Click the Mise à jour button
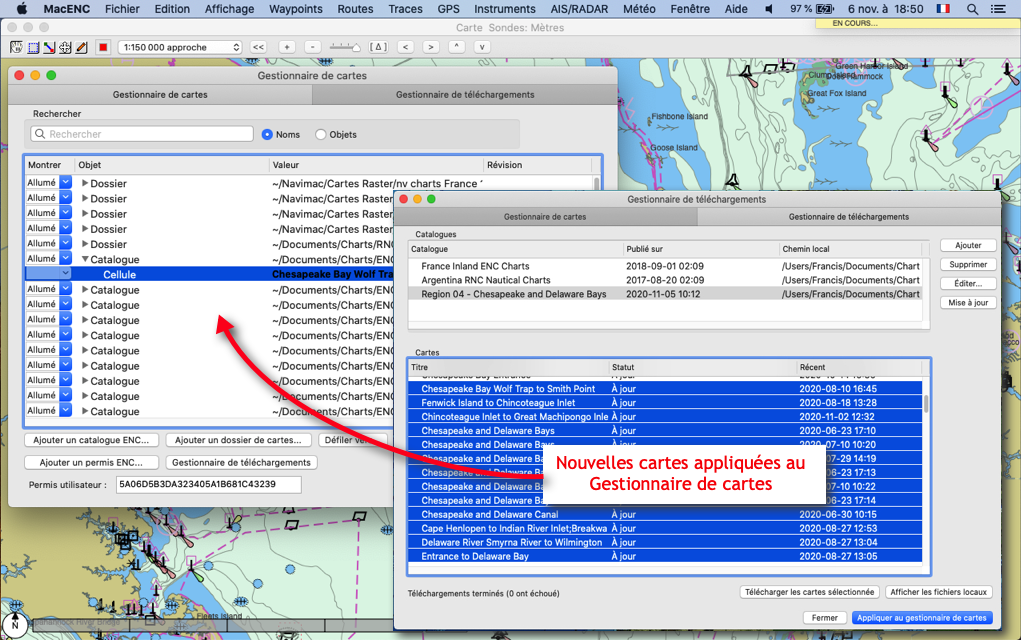Image resolution: width=1021 pixels, height=640 pixels. click(968, 303)
